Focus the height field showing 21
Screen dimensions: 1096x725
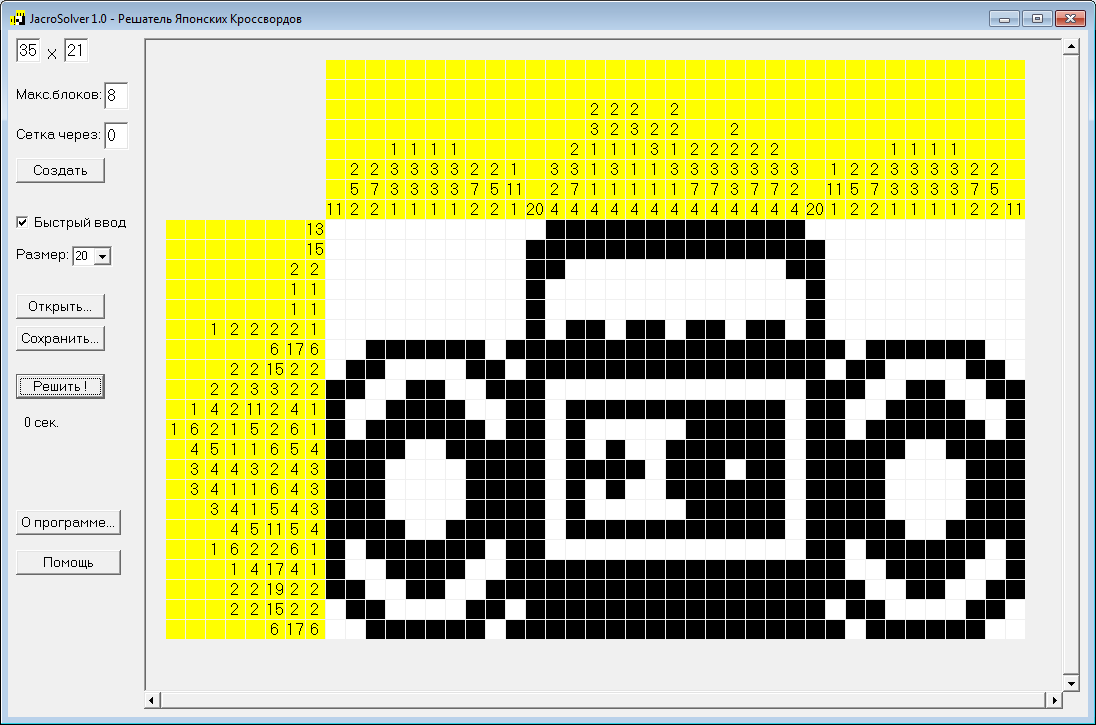tap(77, 51)
